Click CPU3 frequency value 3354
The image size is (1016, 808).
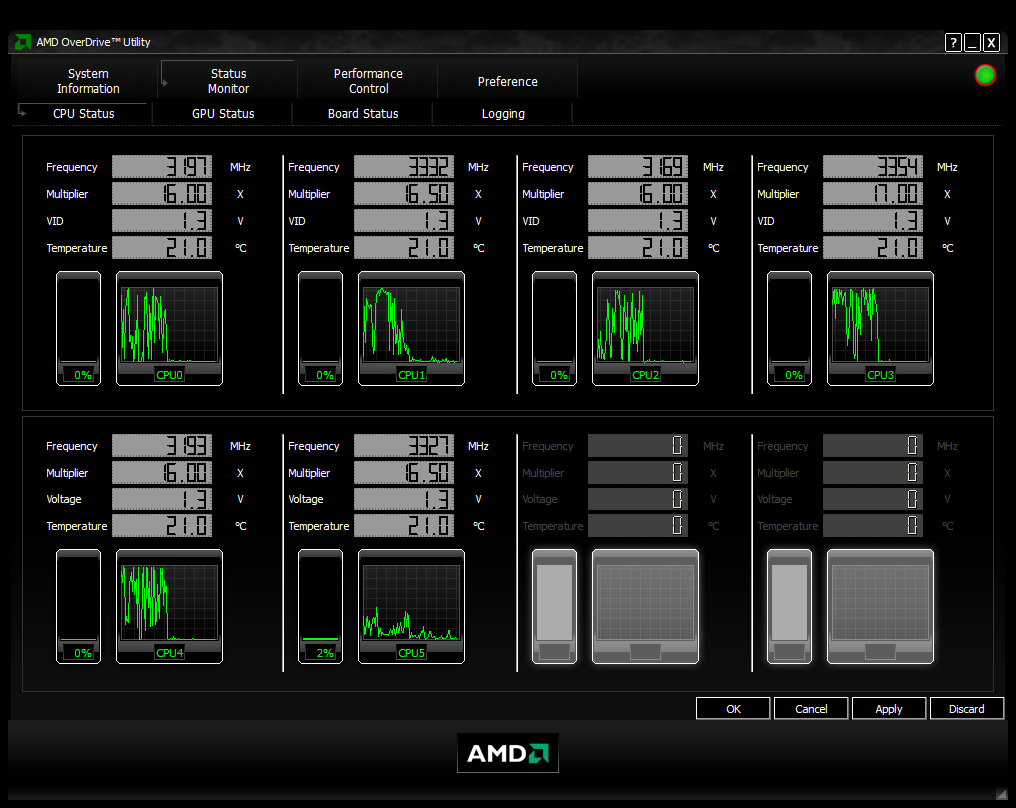(873, 167)
